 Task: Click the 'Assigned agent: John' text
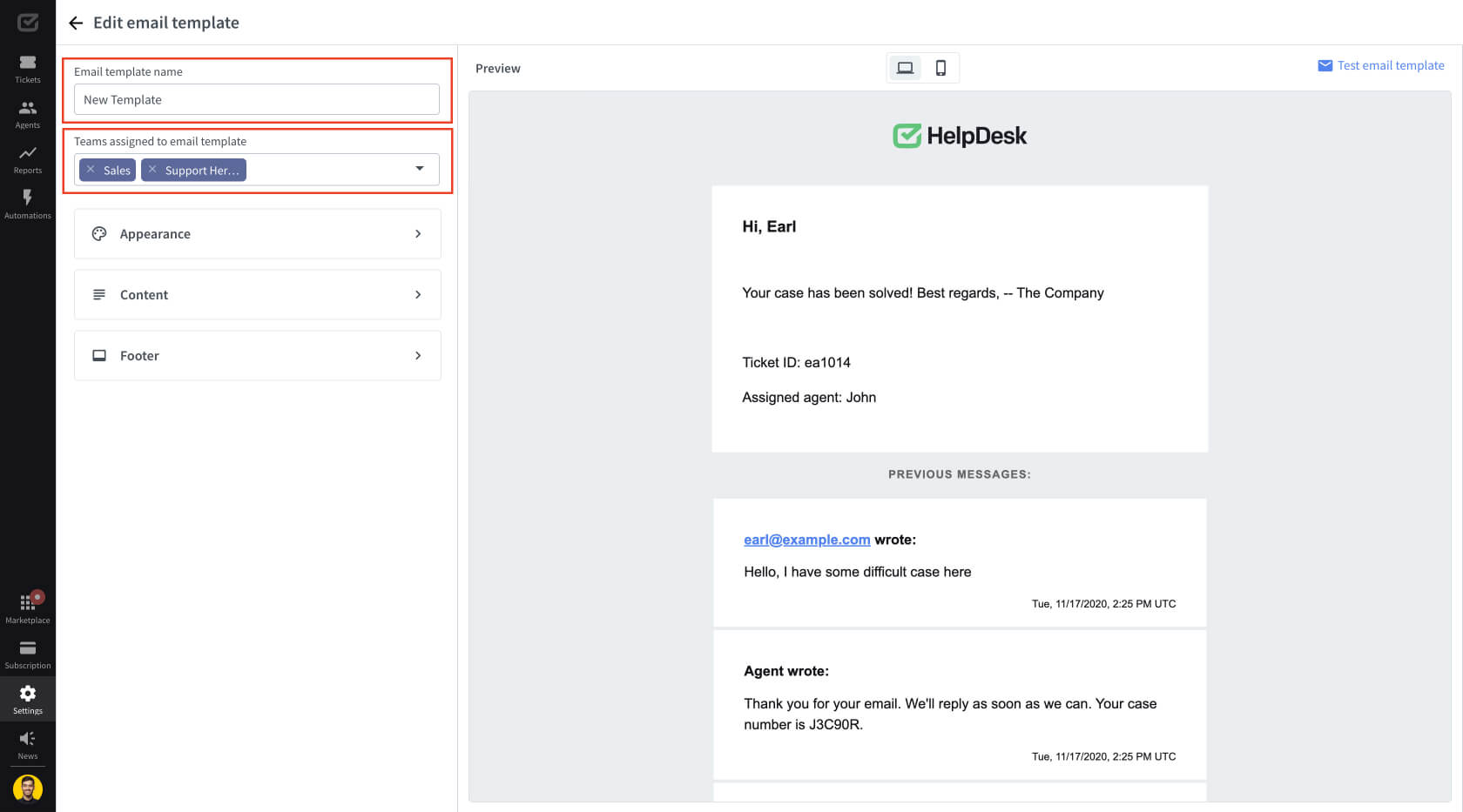pyautogui.click(x=809, y=397)
